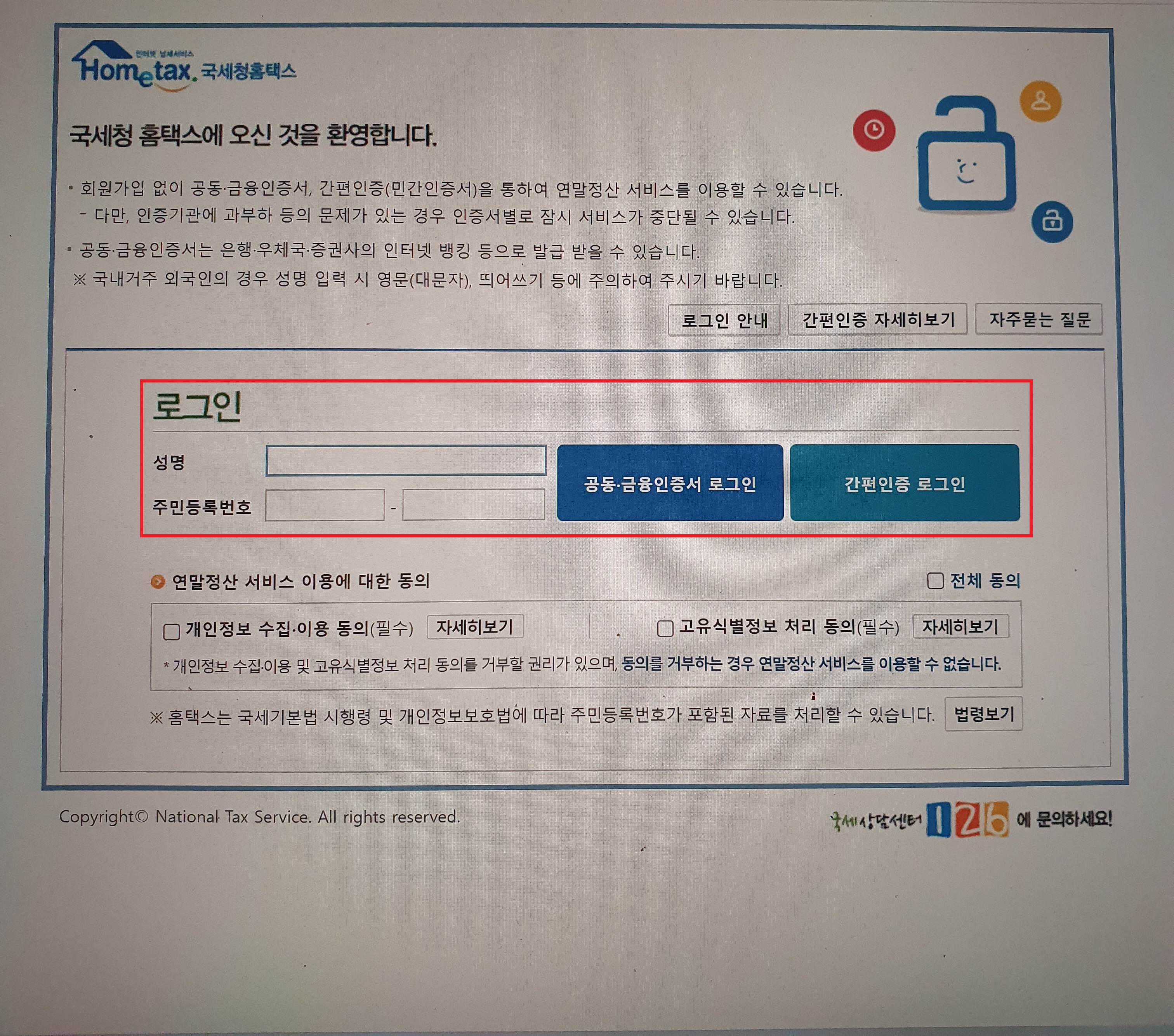Check 고유식별정보 처리 동의 checkbox

click(665, 628)
